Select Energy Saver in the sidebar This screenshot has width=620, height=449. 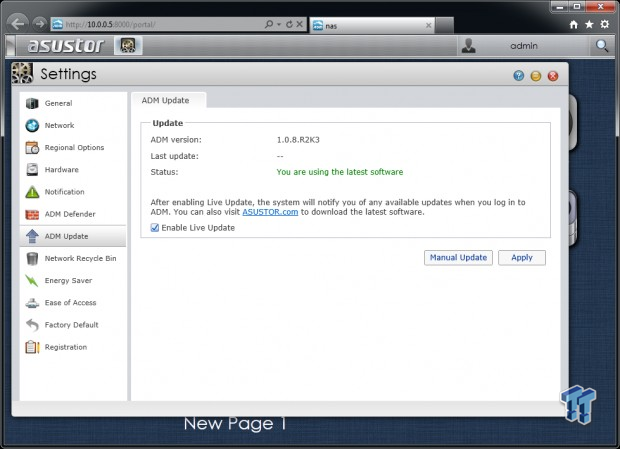click(x=73, y=281)
